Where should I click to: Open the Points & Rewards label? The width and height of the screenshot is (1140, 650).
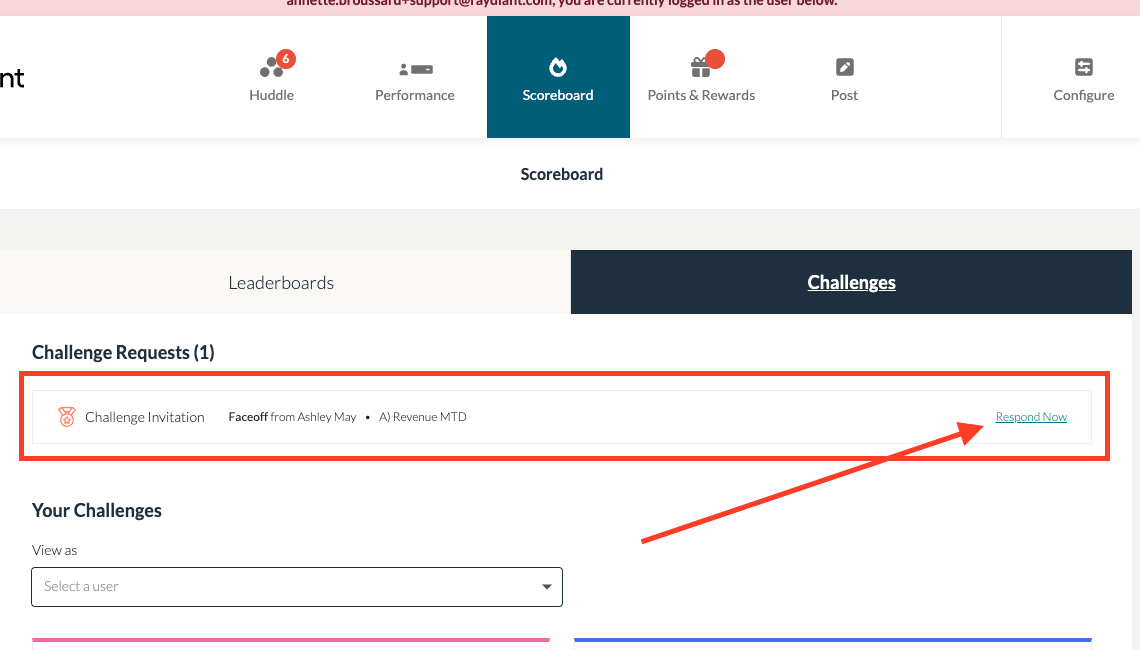pos(701,95)
